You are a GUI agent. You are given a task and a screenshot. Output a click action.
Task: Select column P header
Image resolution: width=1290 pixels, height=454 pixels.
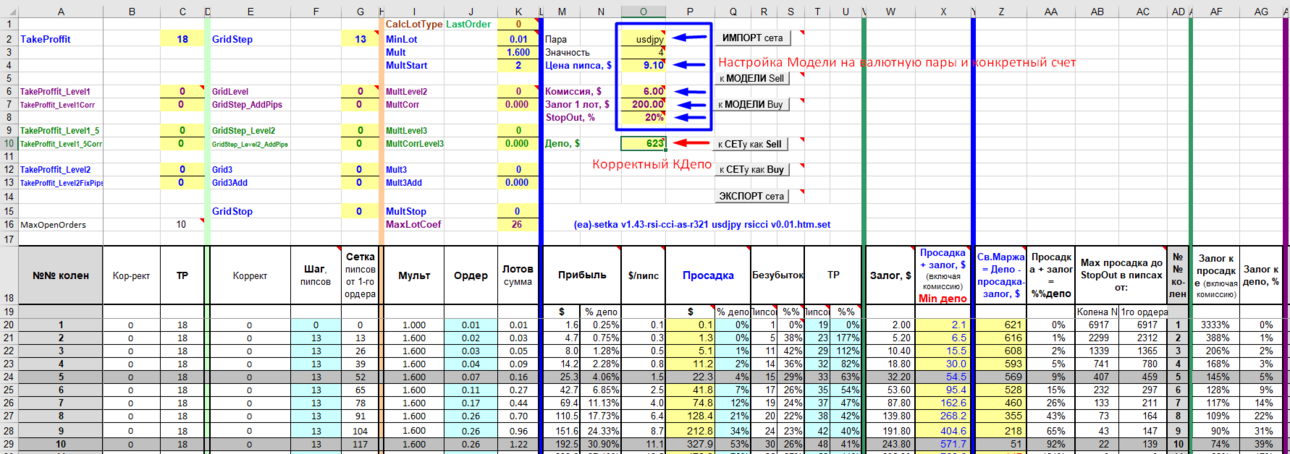[690, 11]
